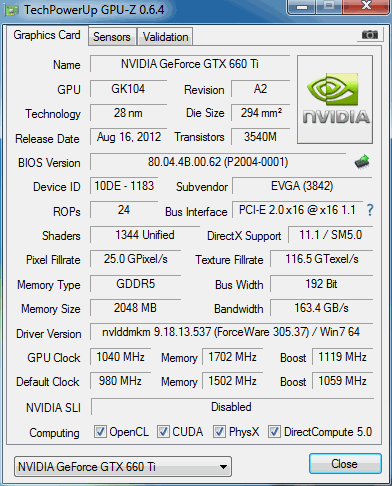Click the NVIDIA logo image

click(x=335, y=100)
